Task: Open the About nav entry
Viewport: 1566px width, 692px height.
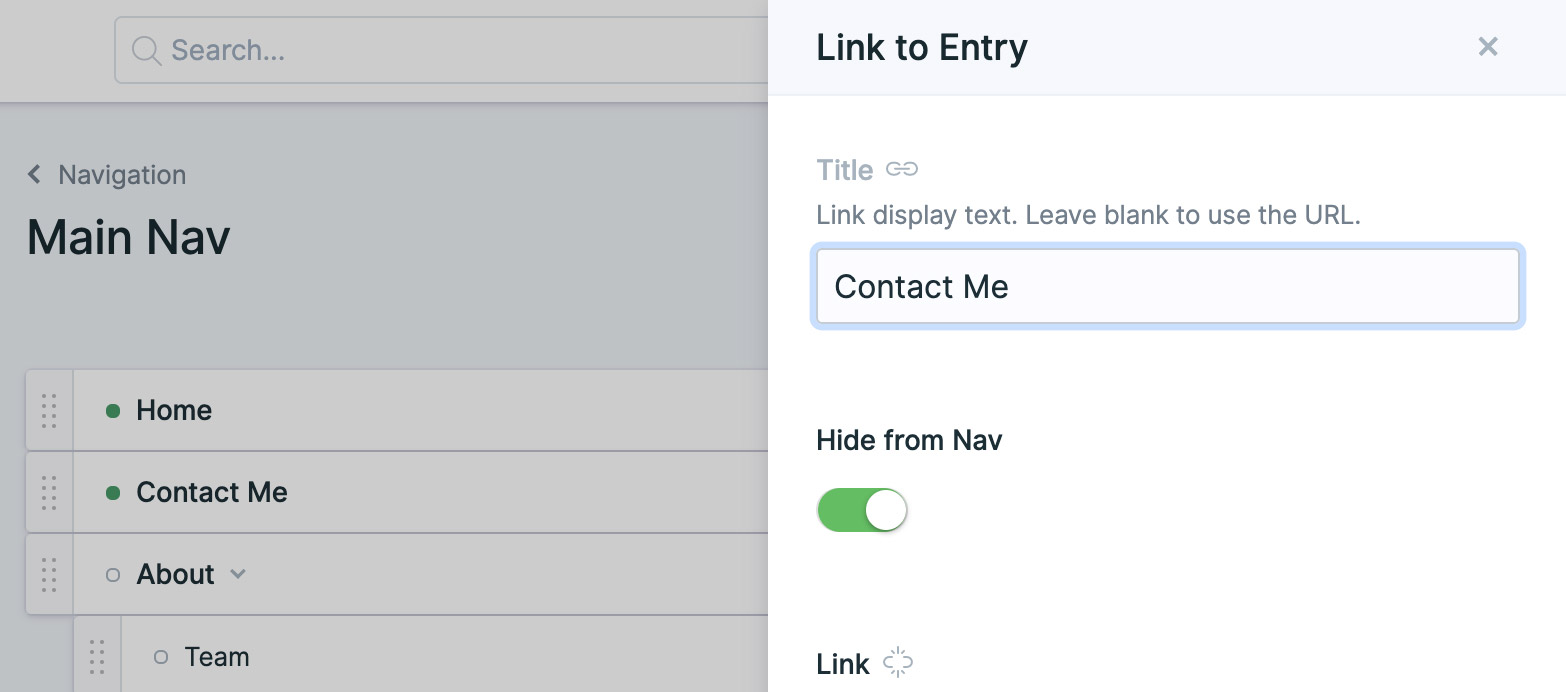Action: [x=176, y=574]
